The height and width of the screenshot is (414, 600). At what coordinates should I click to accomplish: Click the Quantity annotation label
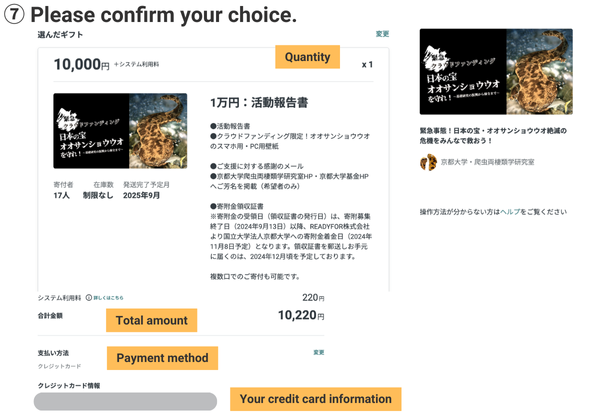(x=307, y=57)
